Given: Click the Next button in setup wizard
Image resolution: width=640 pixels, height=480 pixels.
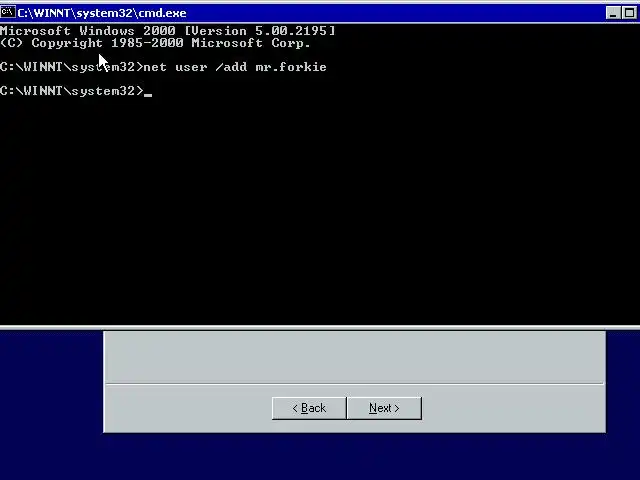Looking at the screenshot, I should [x=384, y=408].
